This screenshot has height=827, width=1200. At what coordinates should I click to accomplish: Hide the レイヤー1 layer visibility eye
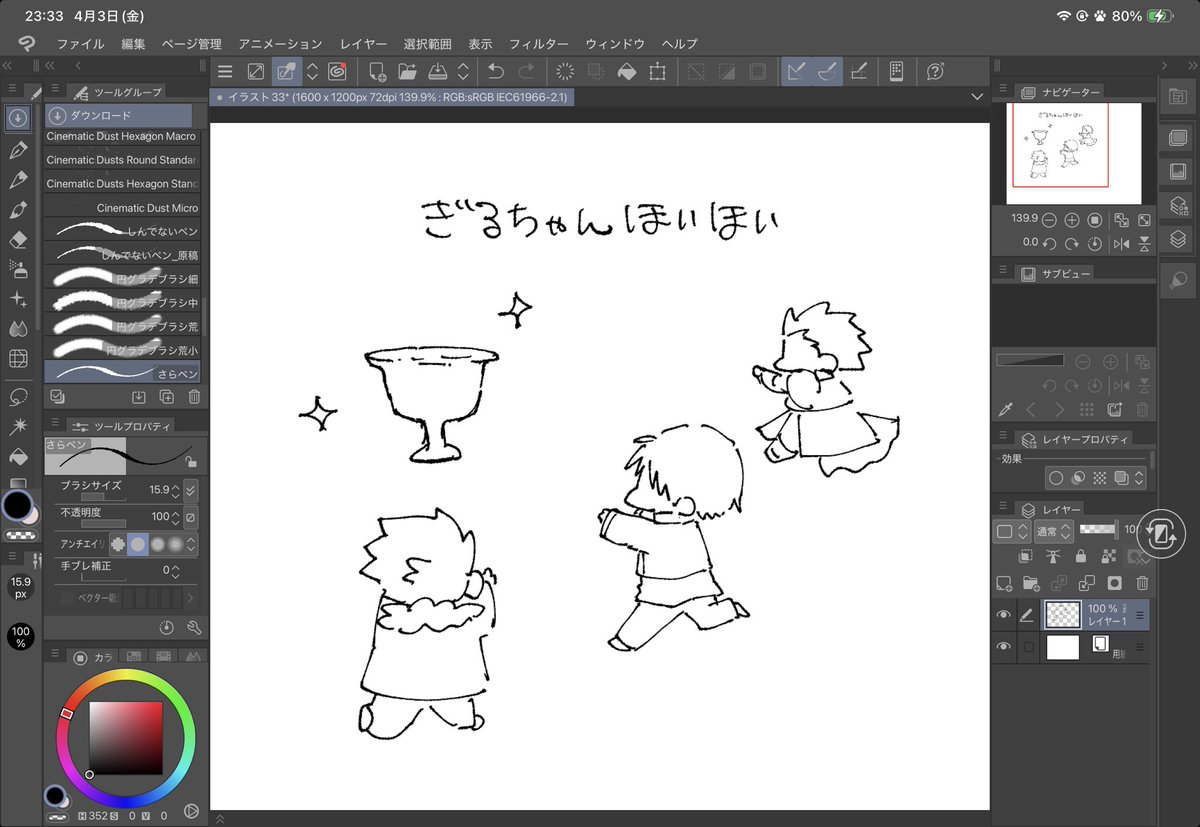pos(1004,614)
